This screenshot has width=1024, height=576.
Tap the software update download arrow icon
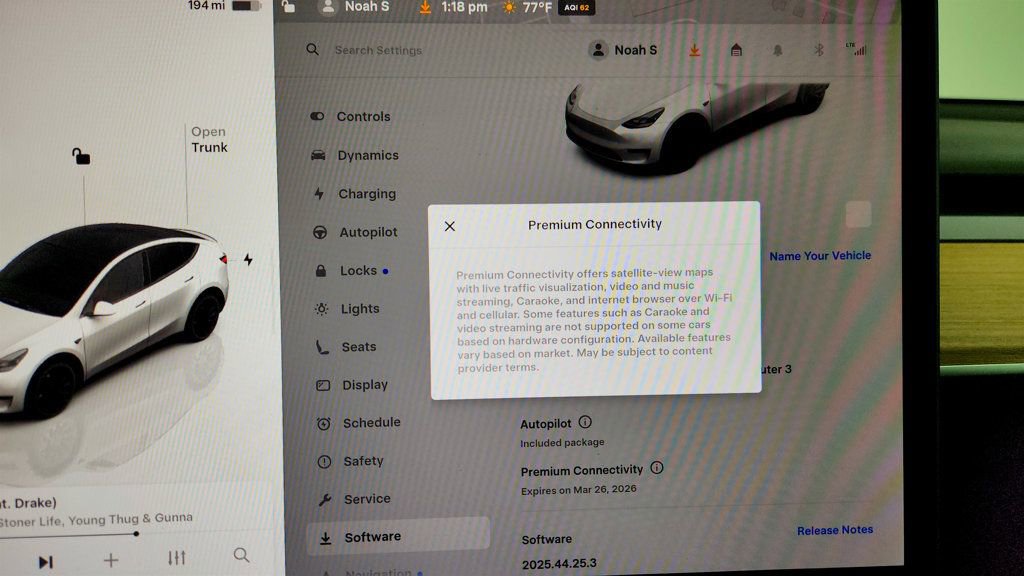(694, 48)
